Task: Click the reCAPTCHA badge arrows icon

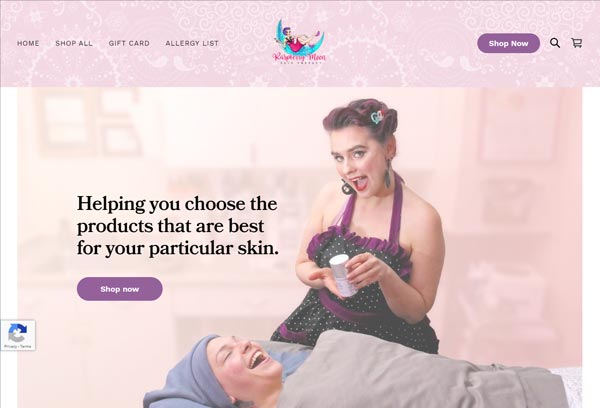Action: 18,333
